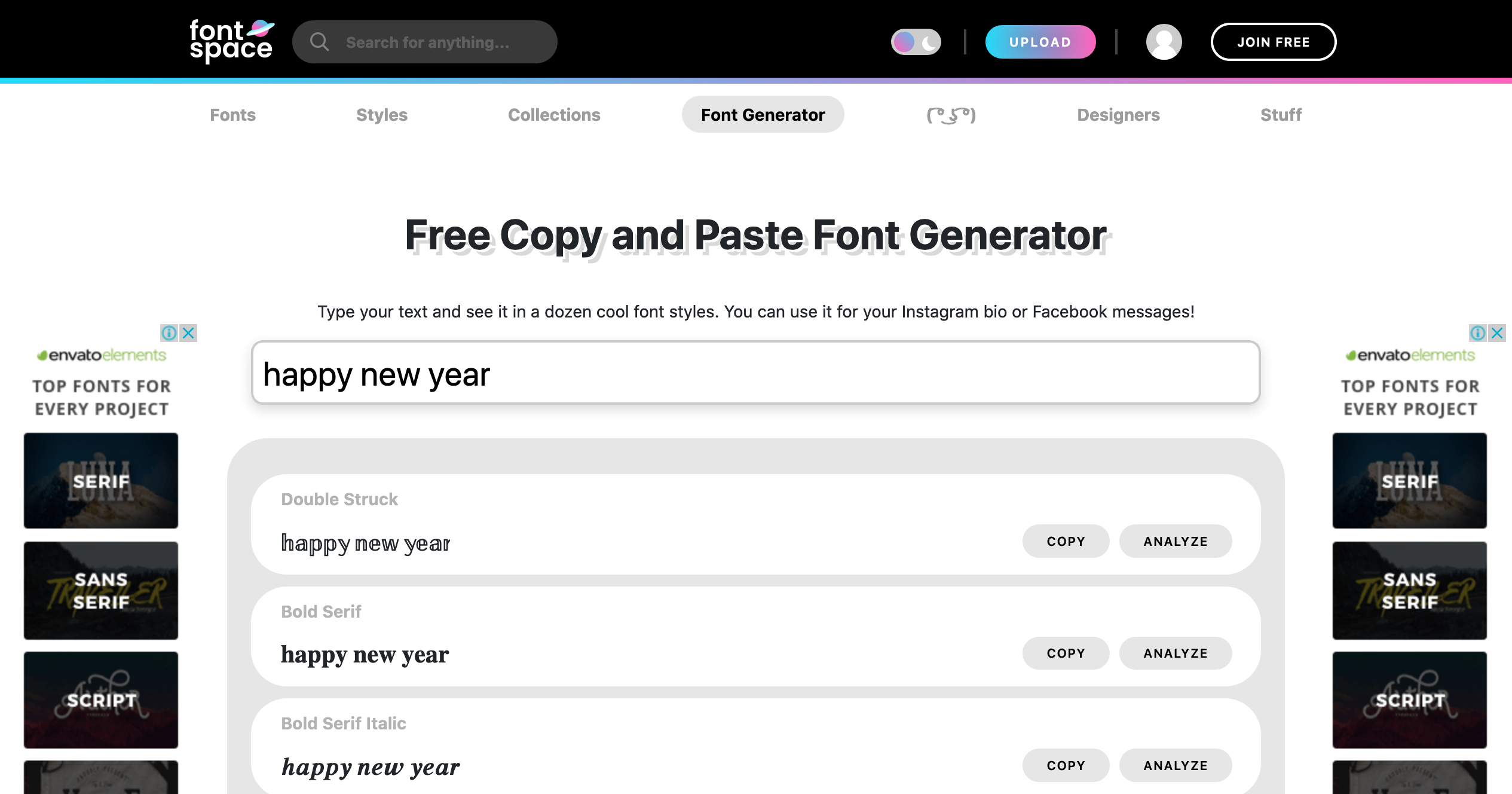Click the emoji/emoticon icon in navbar
The width and height of the screenshot is (1512, 794).
tap(951, 114)
